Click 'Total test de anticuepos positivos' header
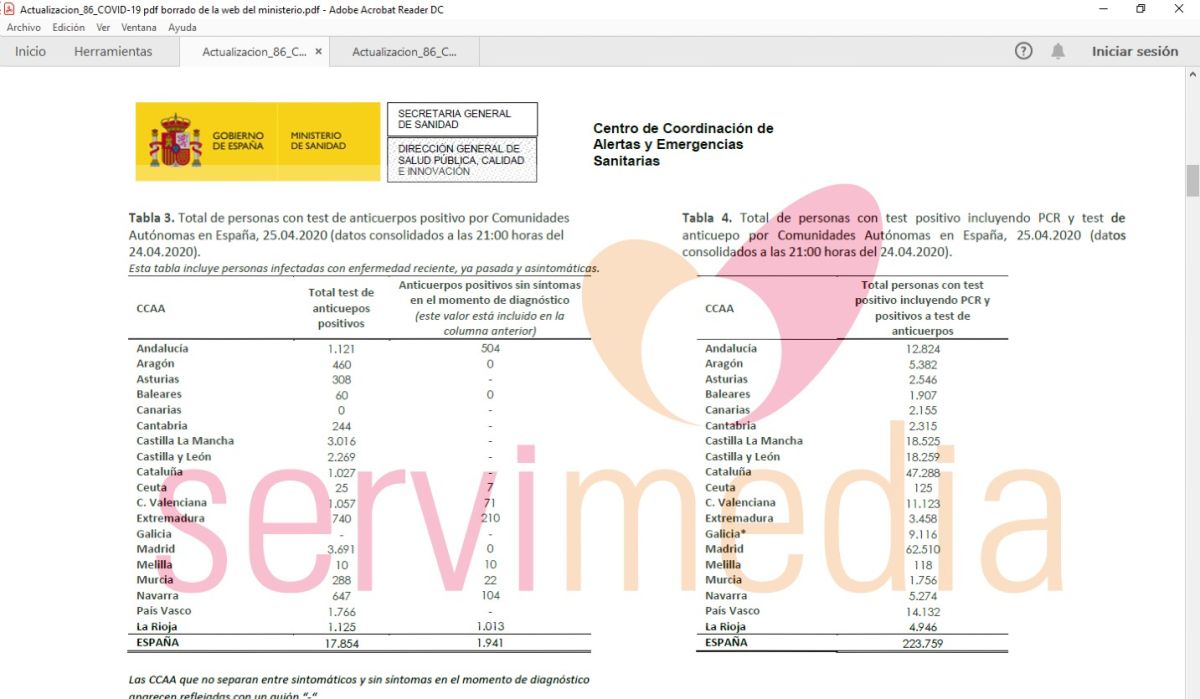This screenshot has height=699, width=1200. point(341,308)
